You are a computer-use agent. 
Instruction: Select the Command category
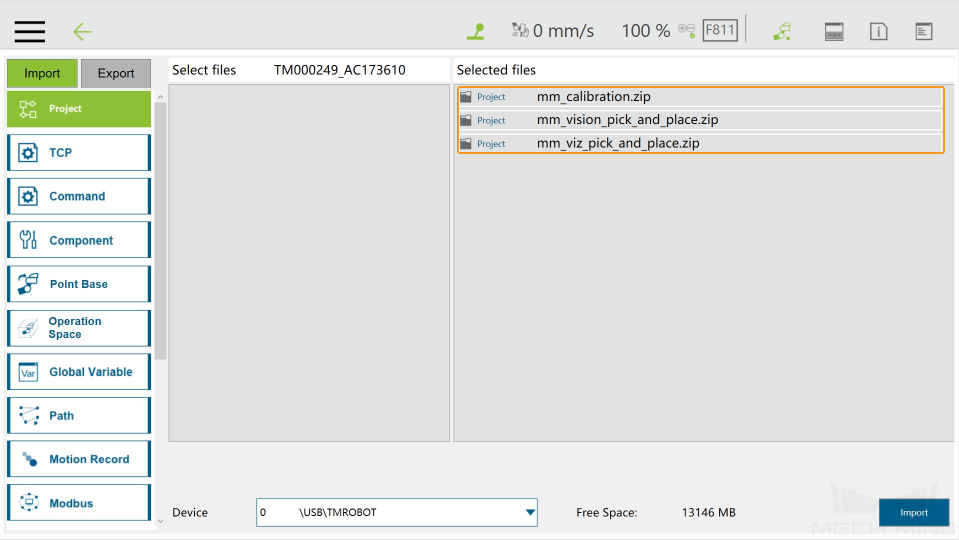[79, 196]
